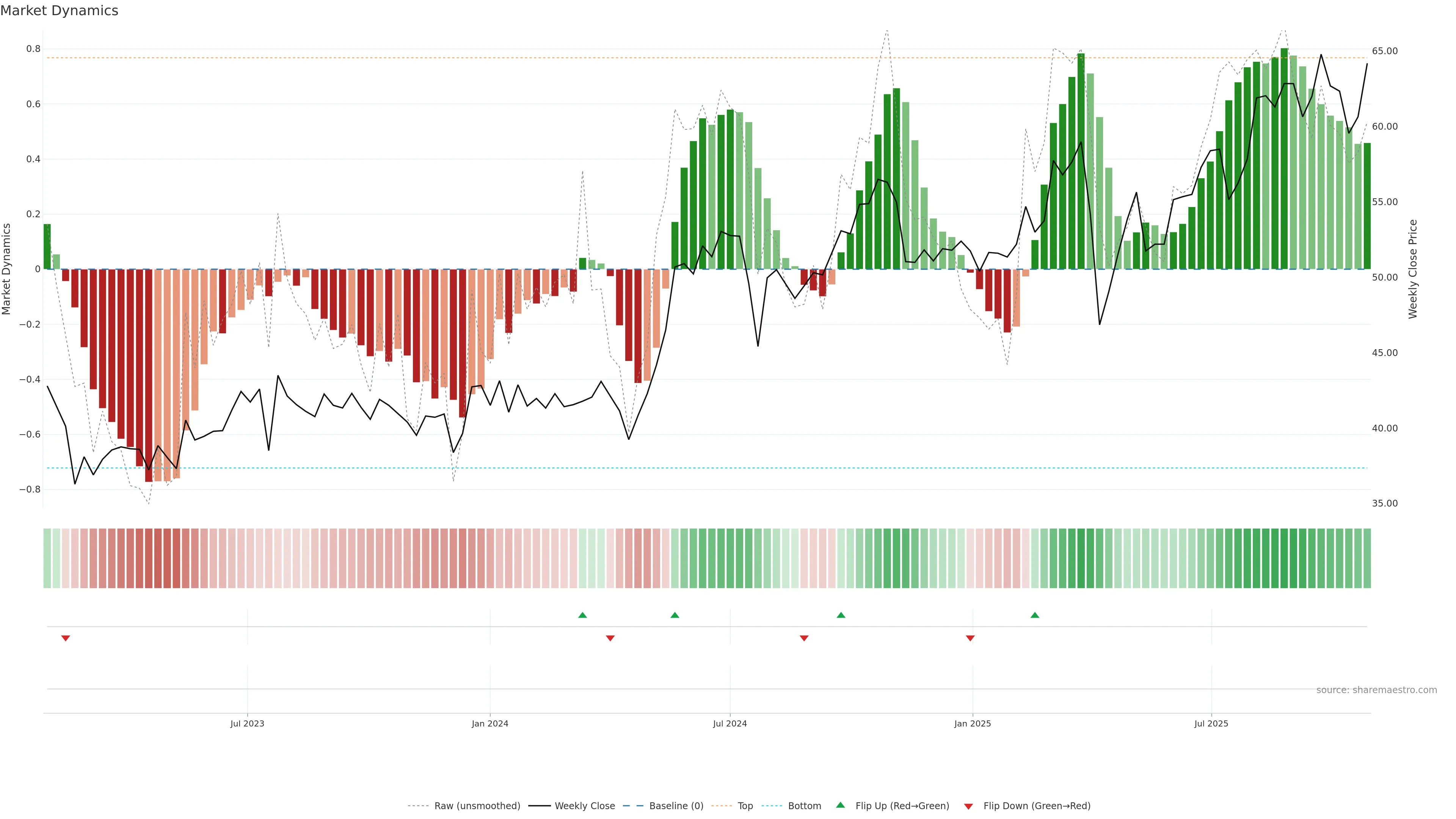Click the green triangle icon in legend
1456x819 pixels.
click(841, 805)
